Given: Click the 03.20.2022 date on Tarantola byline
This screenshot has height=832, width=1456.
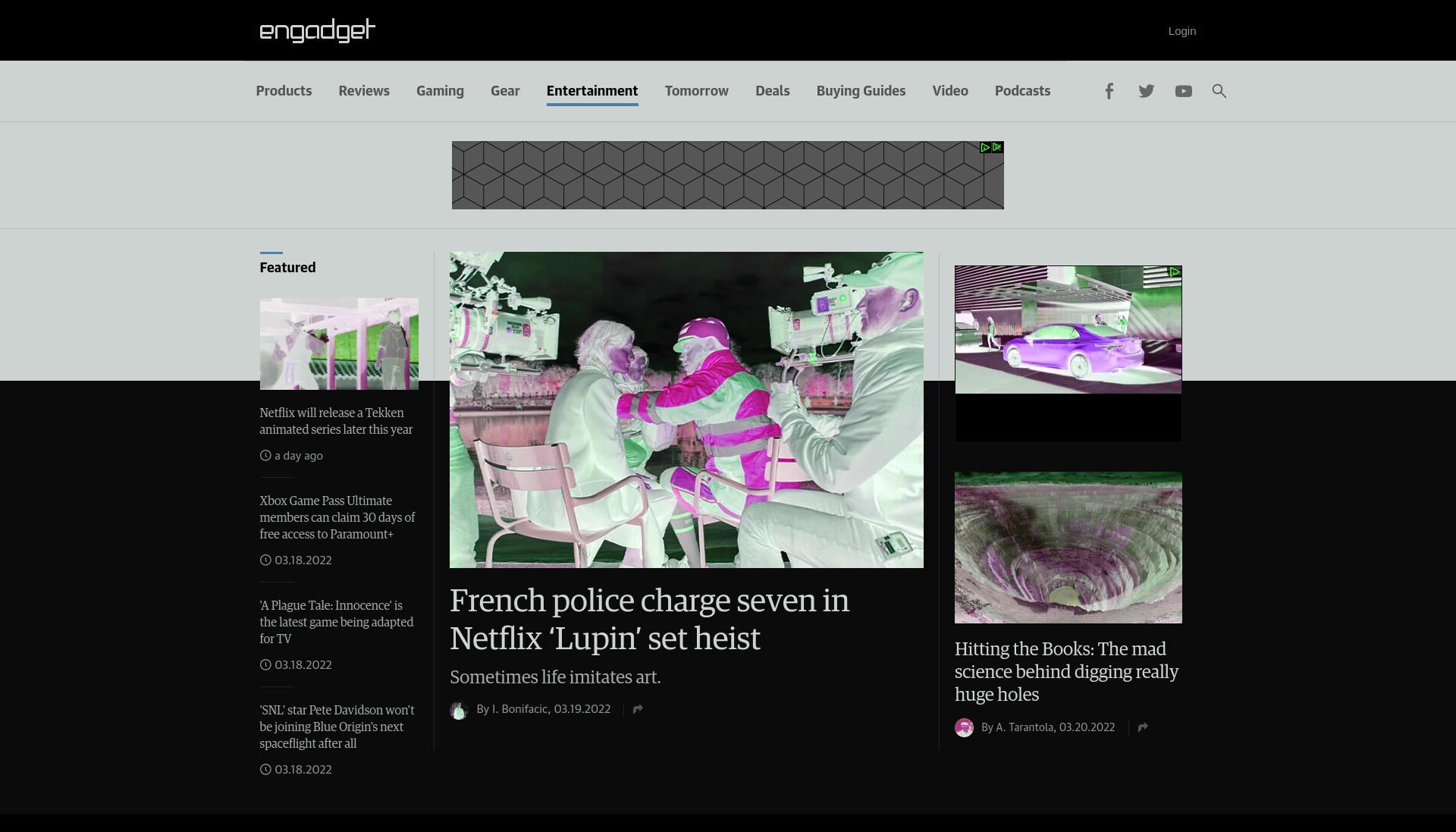Looking at the screenshot, I should (1087, 727).
